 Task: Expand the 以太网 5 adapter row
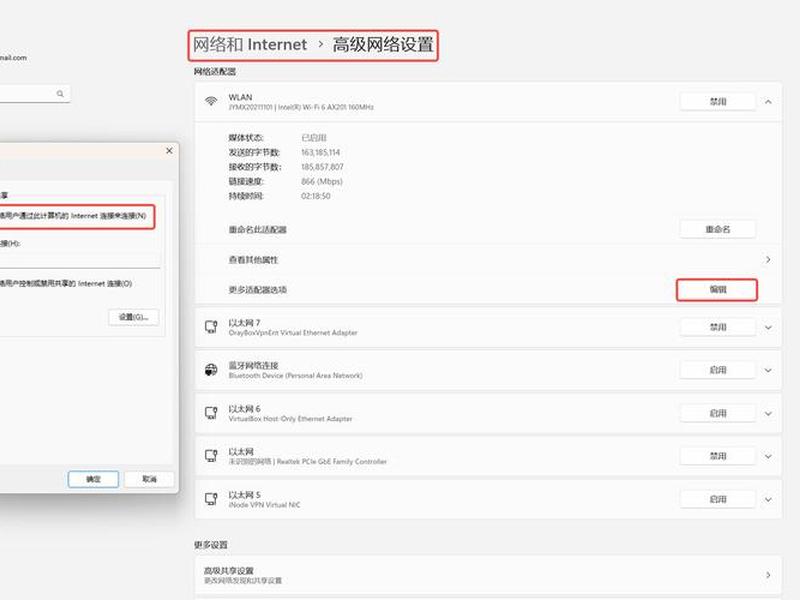768,499
